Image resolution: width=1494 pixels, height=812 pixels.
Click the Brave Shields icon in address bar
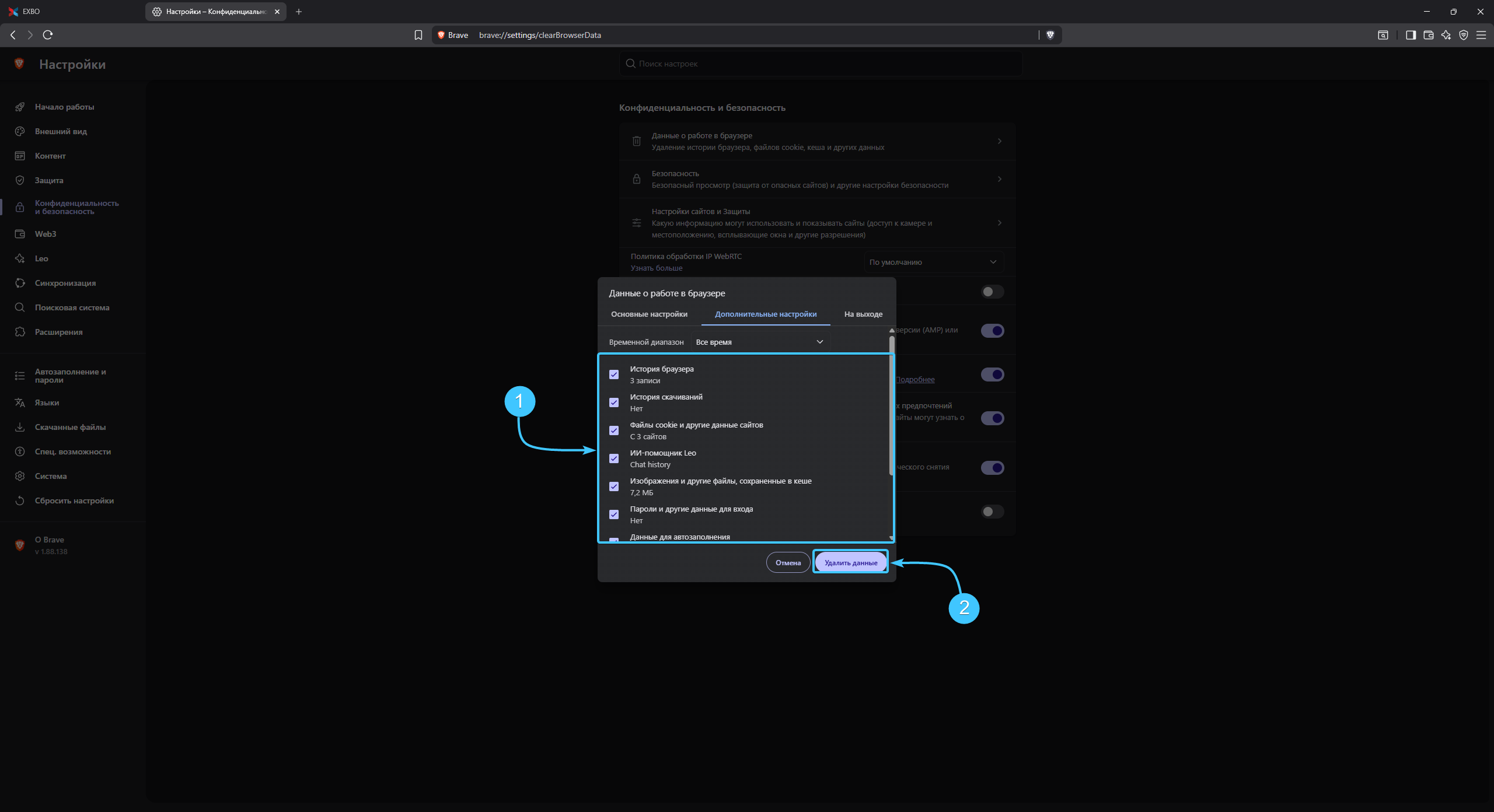[1050, 35]
